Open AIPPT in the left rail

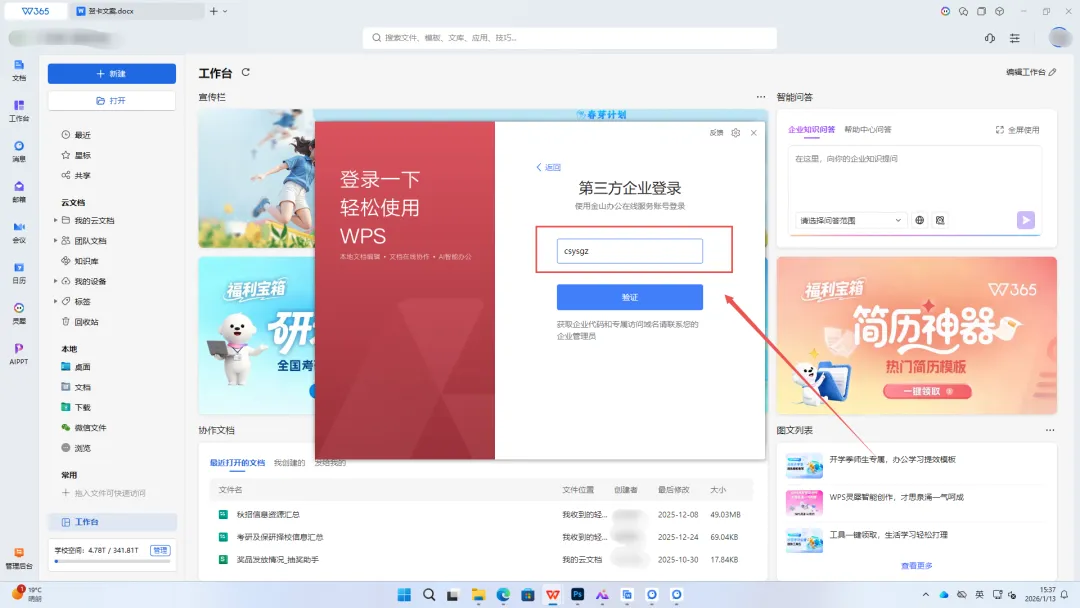19,354
